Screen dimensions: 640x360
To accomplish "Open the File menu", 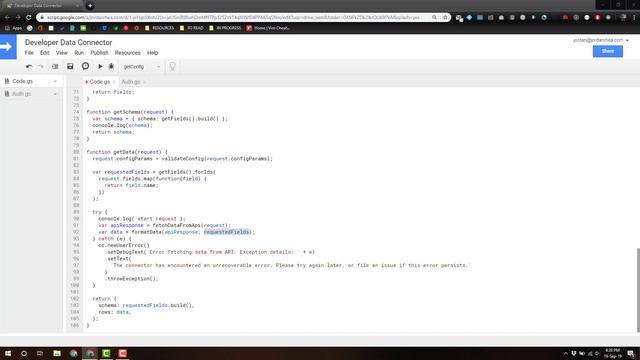I will coord(29,53).
